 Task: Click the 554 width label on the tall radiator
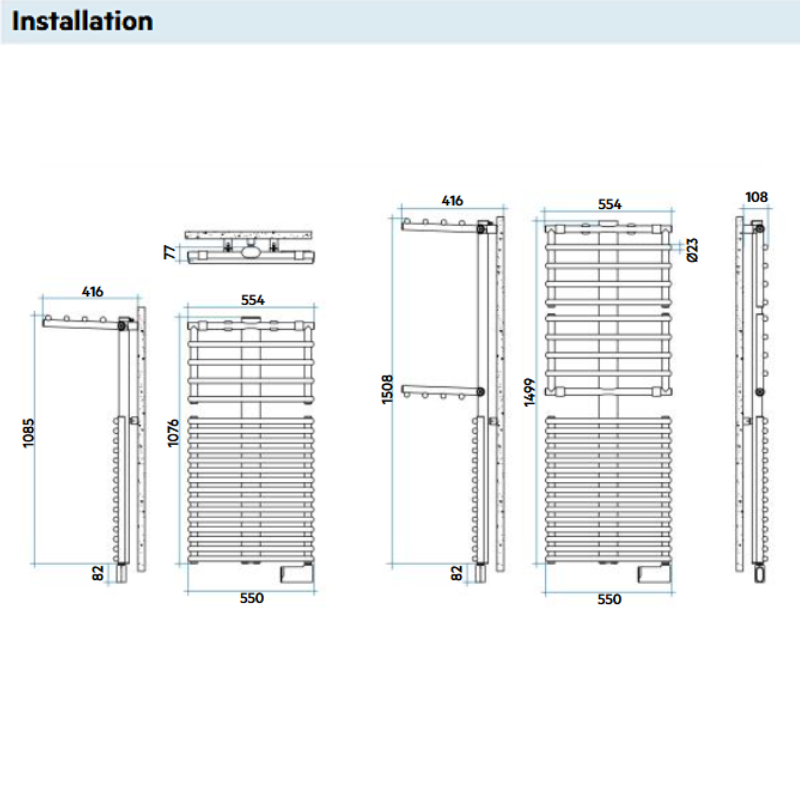609,203
